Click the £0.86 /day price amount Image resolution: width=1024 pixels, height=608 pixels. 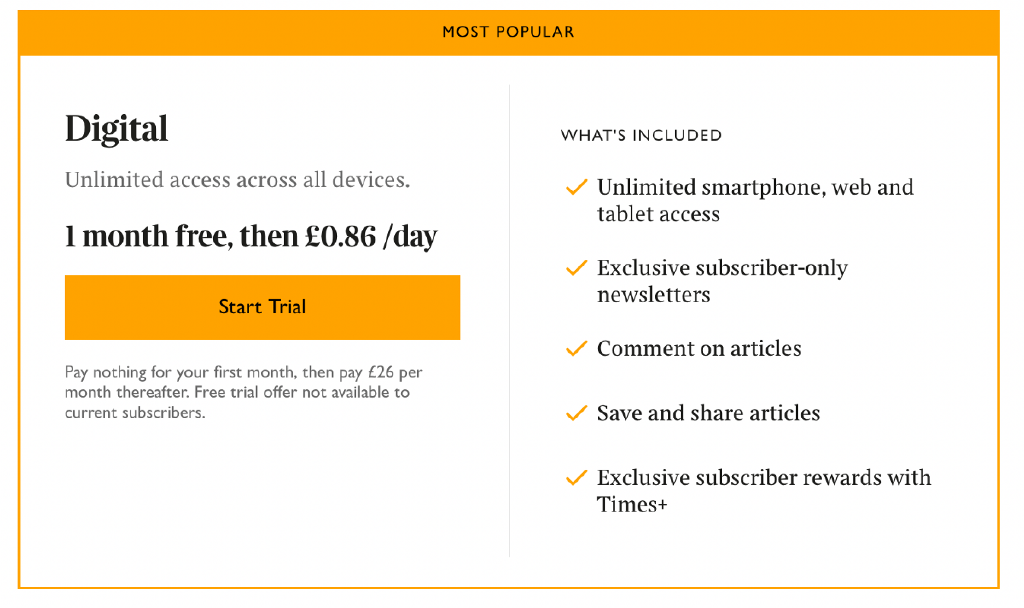coord(370,237)
